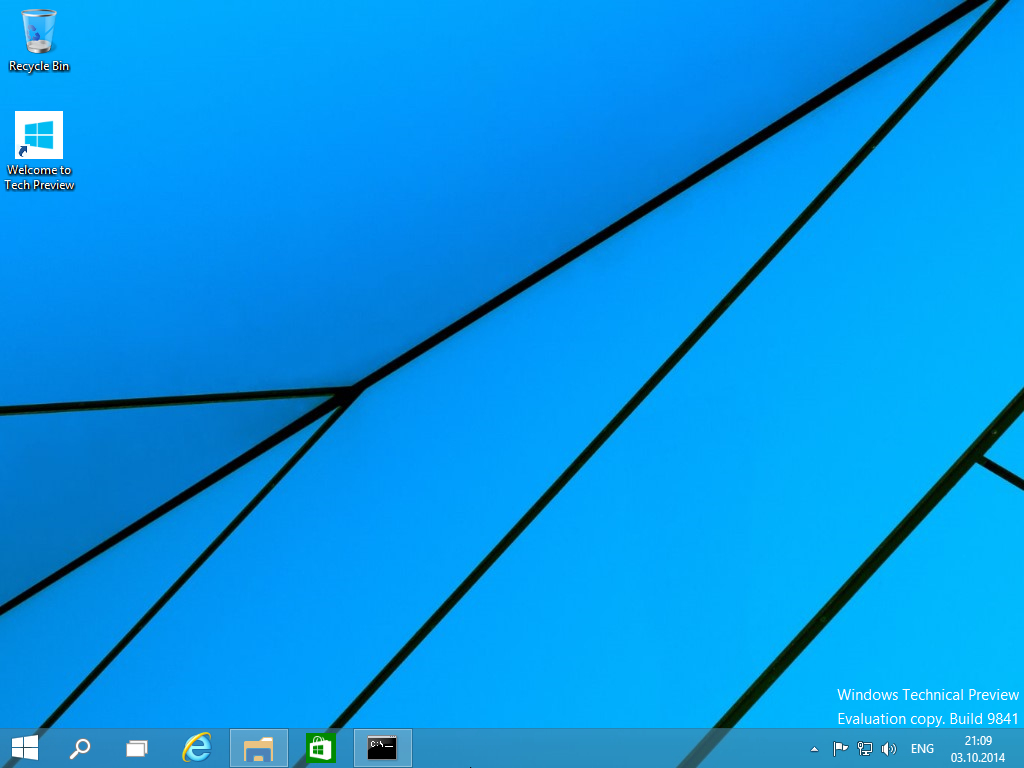The height and width of the screenshot is (768, 1024).
Task: Toggle Task View on the taskbar
Action: 137,747
